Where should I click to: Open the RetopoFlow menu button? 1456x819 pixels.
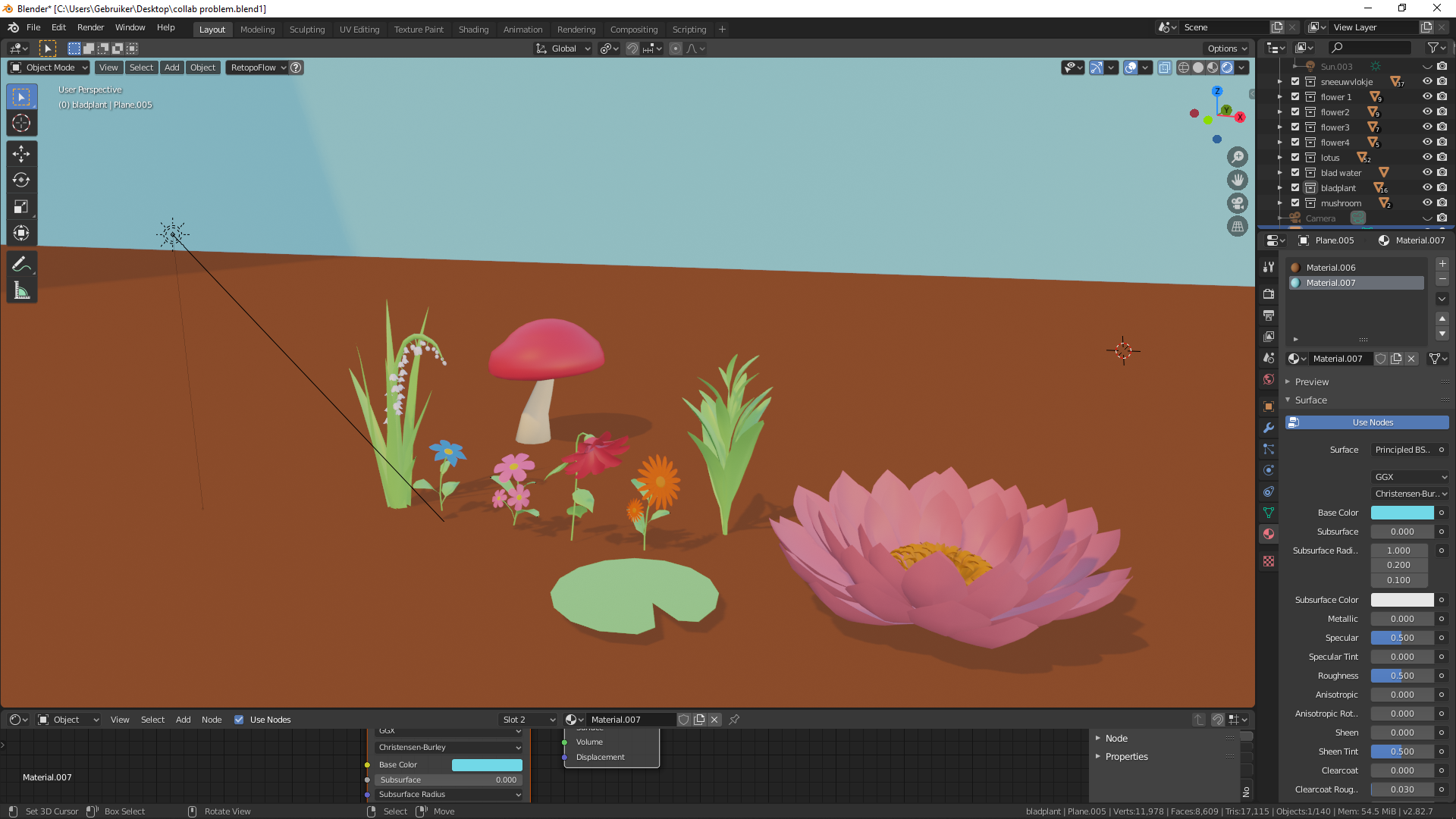coord(257,67)
